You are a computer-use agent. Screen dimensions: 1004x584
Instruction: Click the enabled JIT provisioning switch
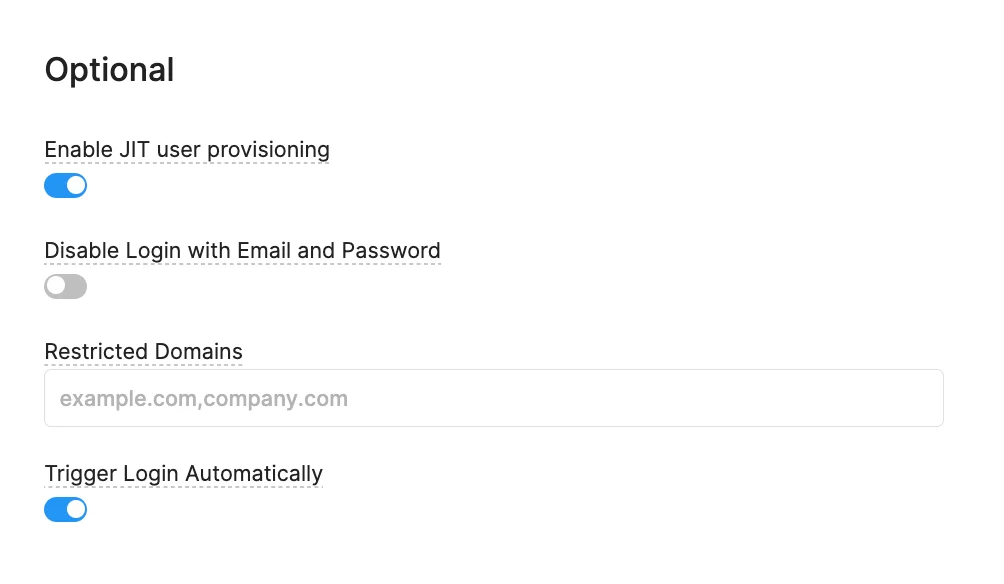(x=65, y=185)
